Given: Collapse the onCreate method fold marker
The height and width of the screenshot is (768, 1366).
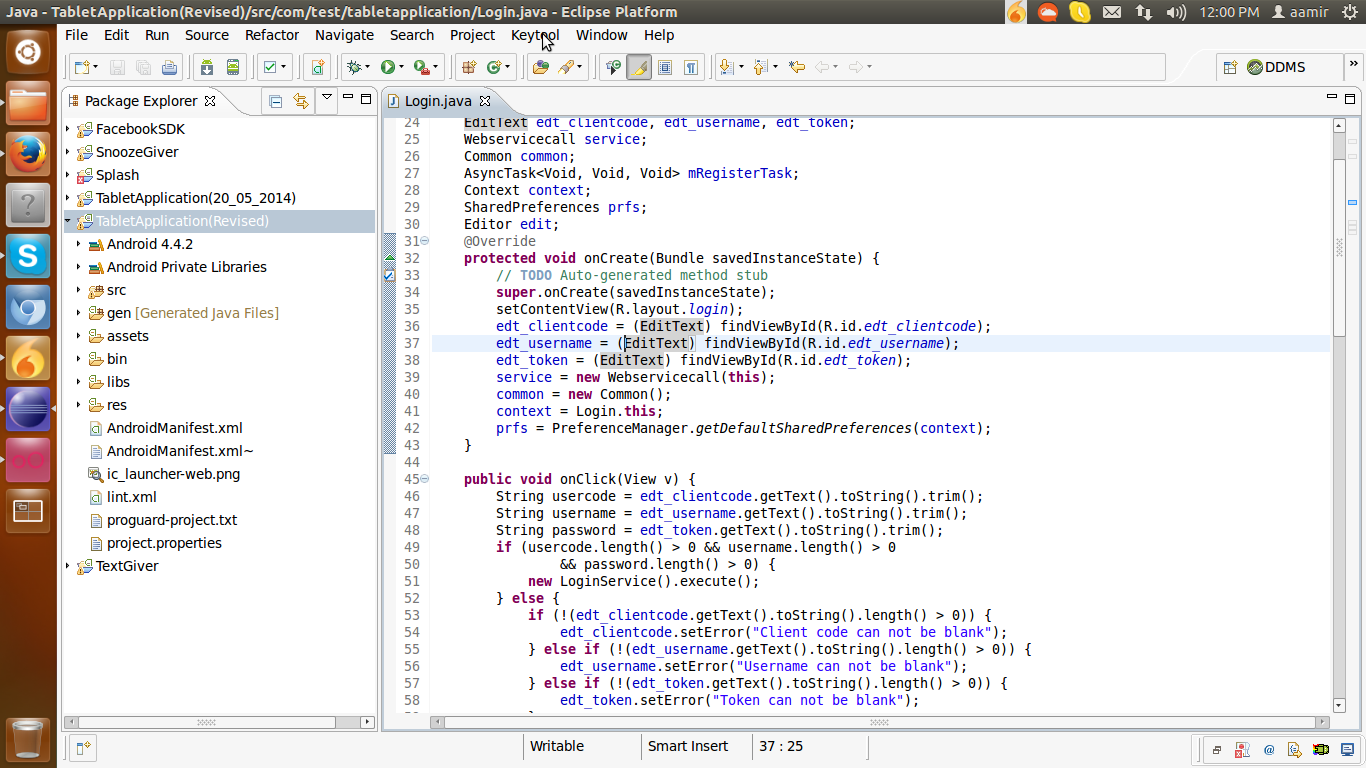Looking at the screenshot, I should [x=425, y=241].
